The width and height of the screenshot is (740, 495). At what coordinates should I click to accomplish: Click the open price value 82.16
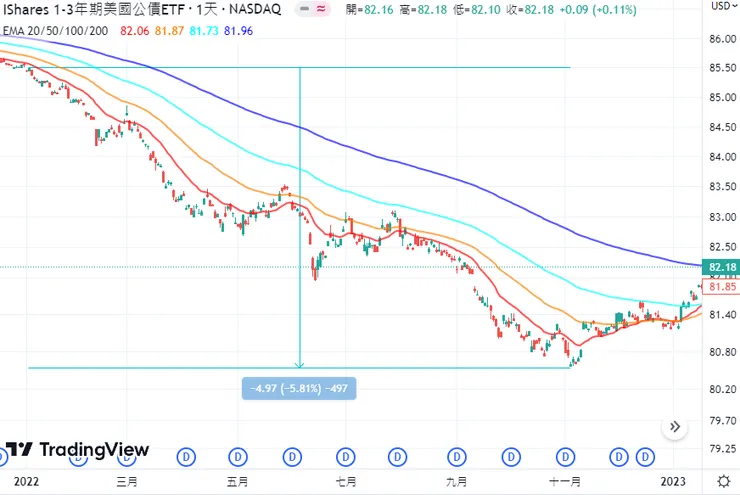pos(378,9)
